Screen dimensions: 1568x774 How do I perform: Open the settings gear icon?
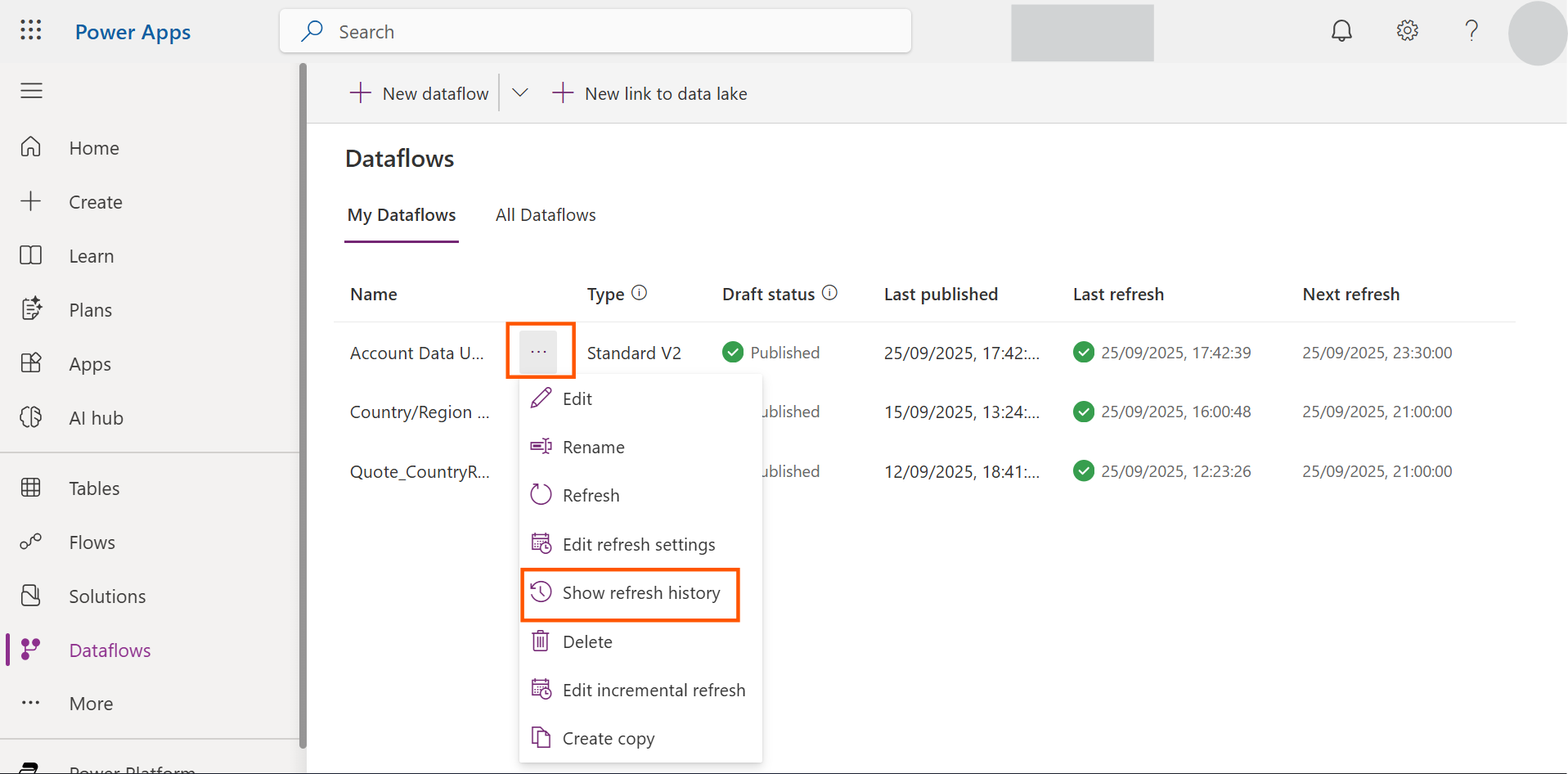coord(1407,31)
